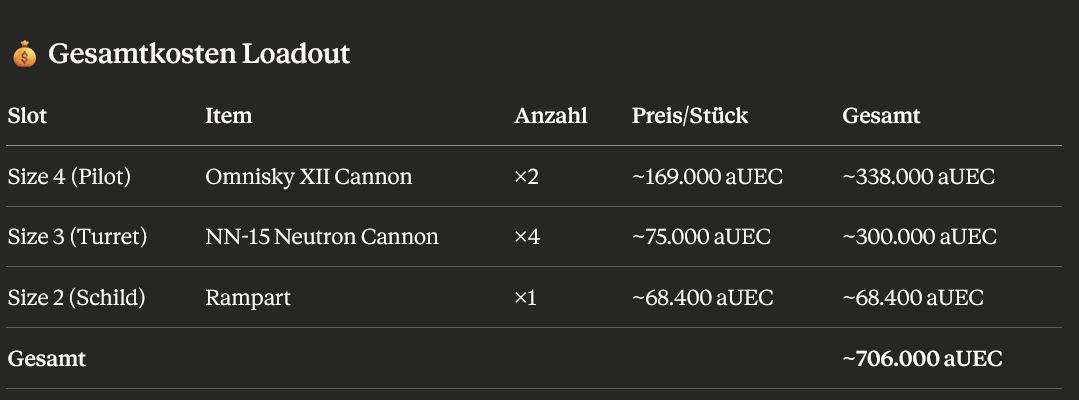
Task: Click the Preis/Stück column header
Action: (689, 116)
